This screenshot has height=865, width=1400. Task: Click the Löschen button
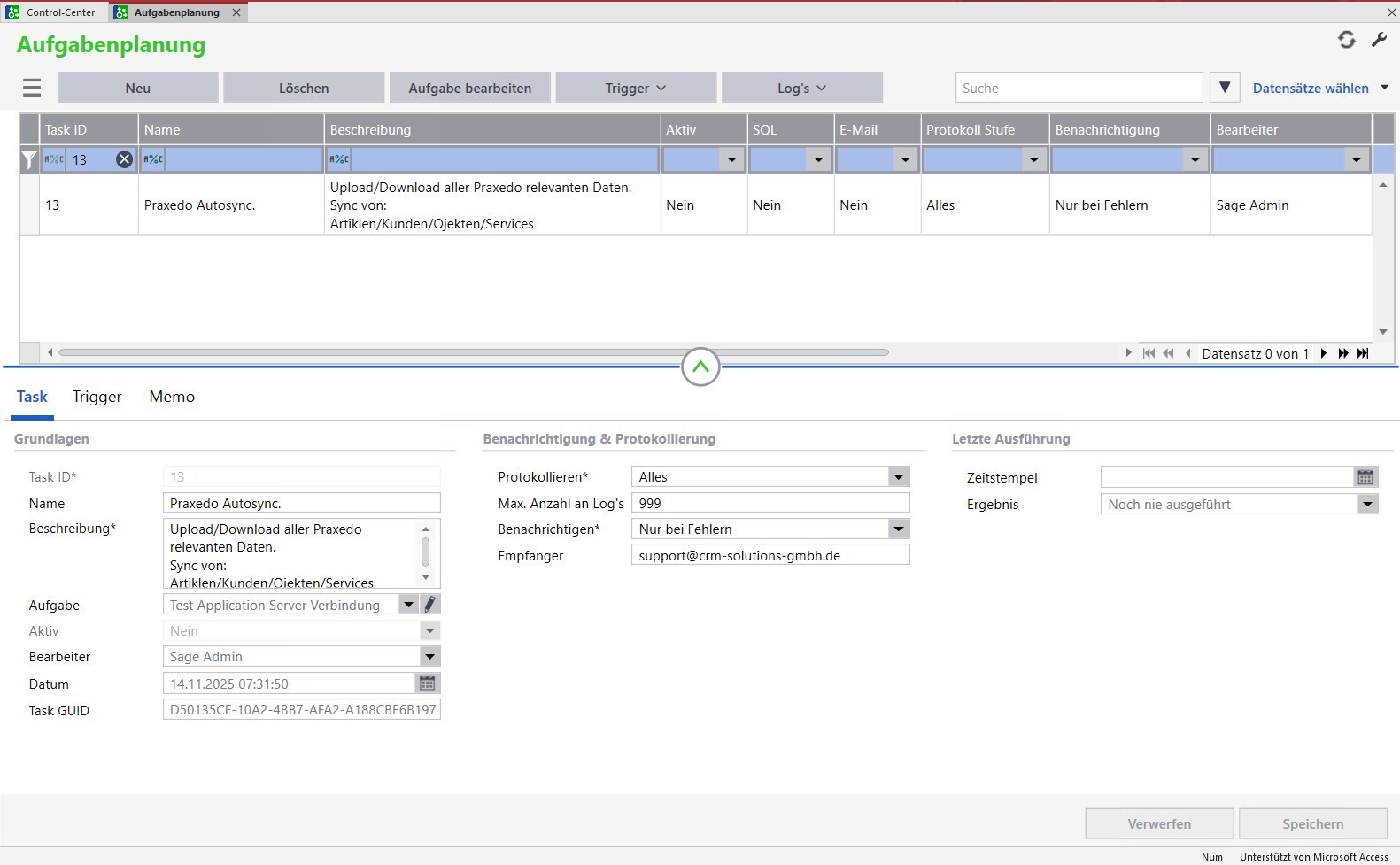(x=304, y=88)
